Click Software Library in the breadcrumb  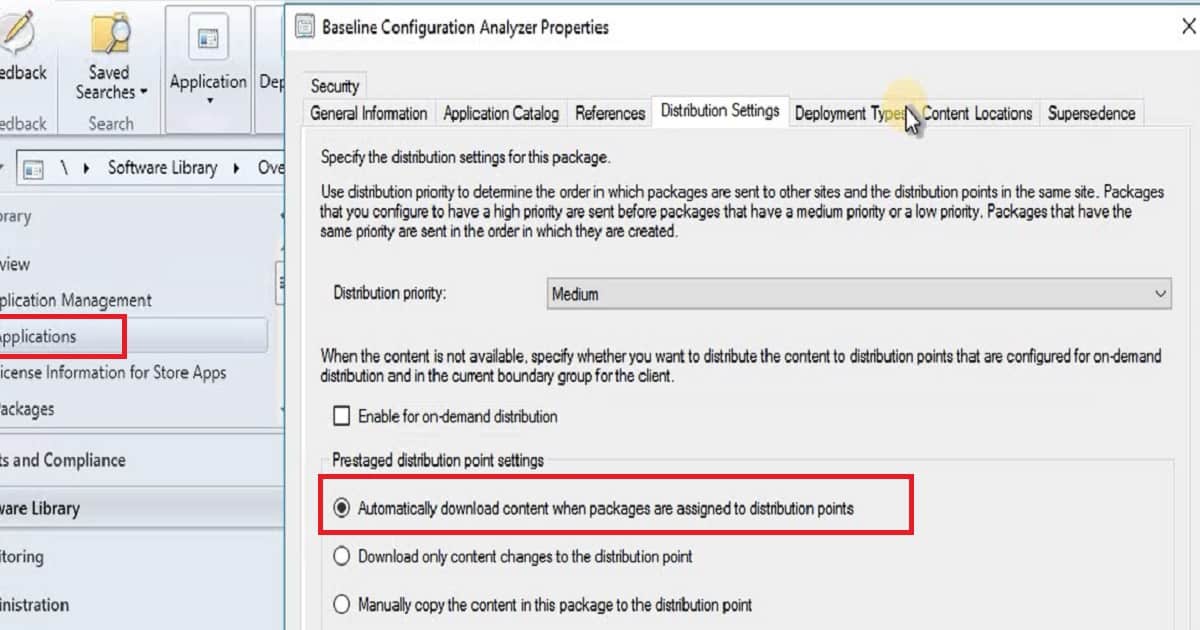pos(162,168)
